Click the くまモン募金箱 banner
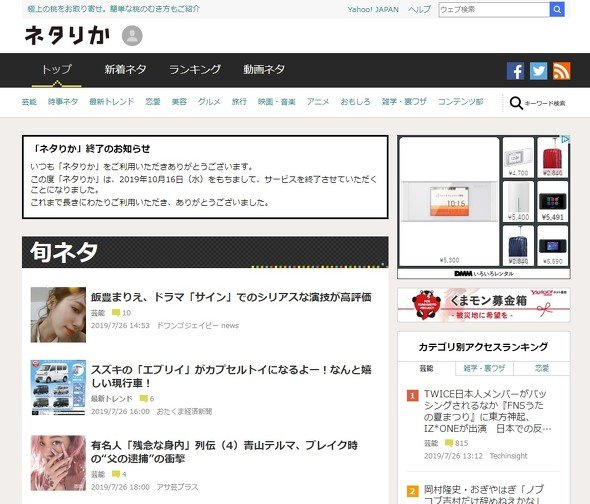Viewport: 590px width, 504px height. (x=484, y=305)
